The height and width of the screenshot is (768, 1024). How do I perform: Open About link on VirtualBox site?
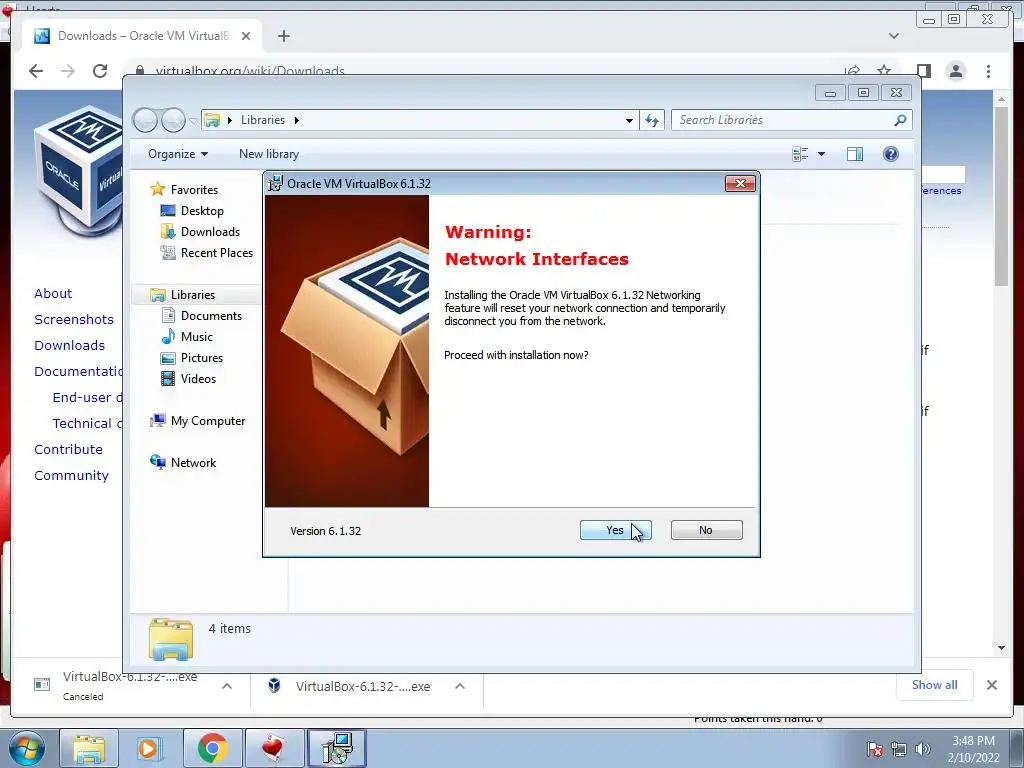53,294
